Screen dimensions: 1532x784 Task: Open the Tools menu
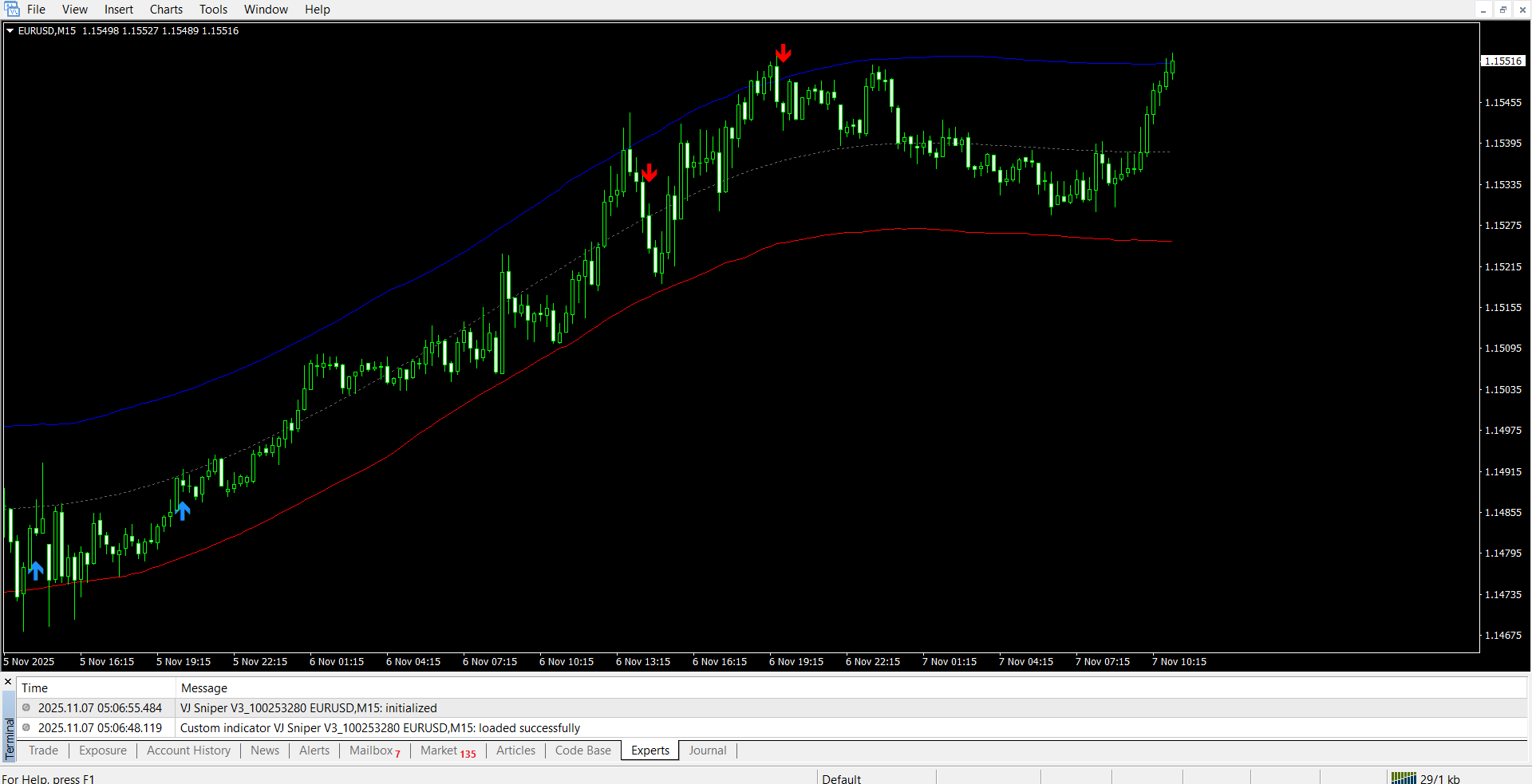[213, 10]
